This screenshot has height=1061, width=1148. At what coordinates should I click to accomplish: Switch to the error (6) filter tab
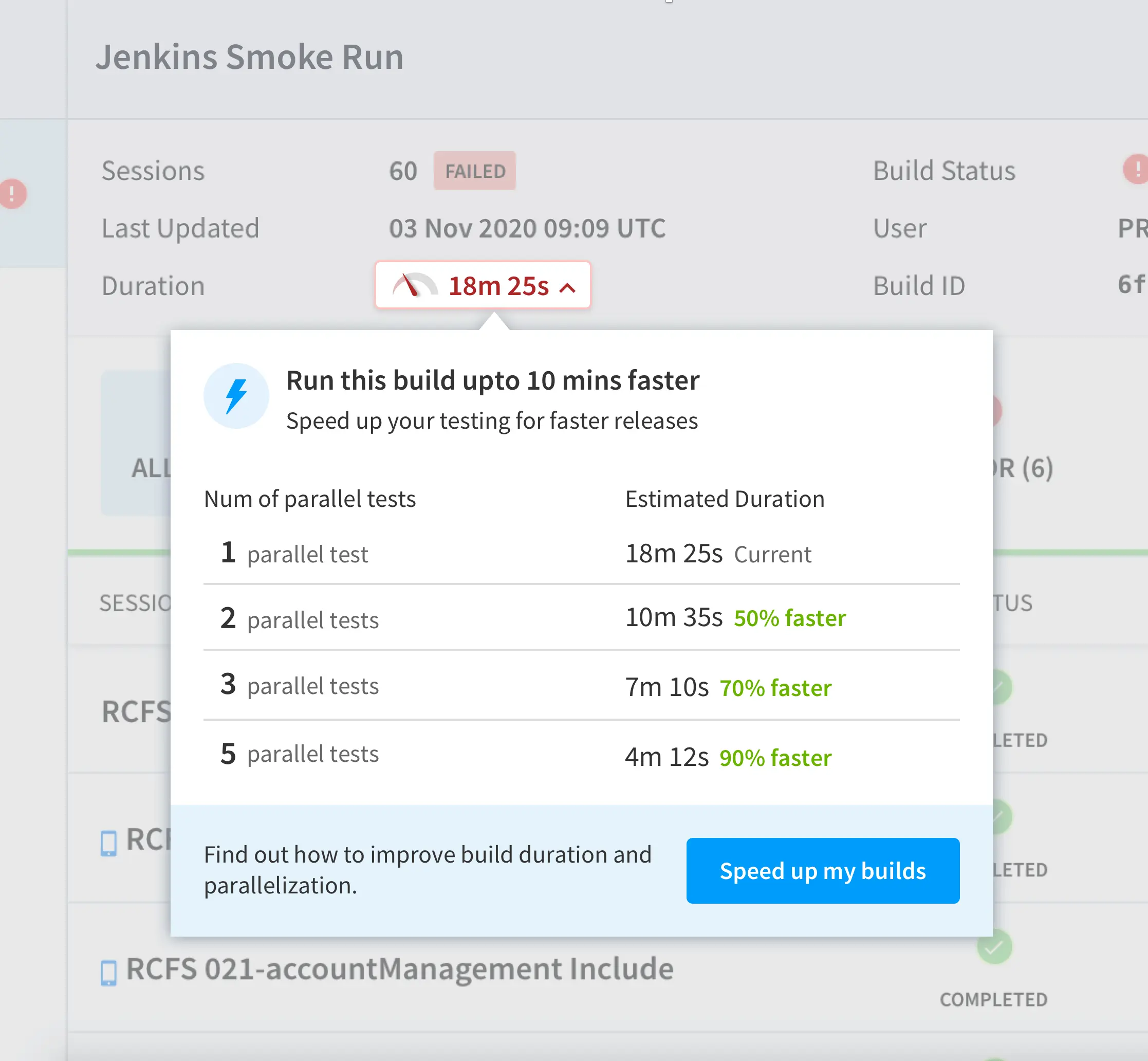(1025, 468)
